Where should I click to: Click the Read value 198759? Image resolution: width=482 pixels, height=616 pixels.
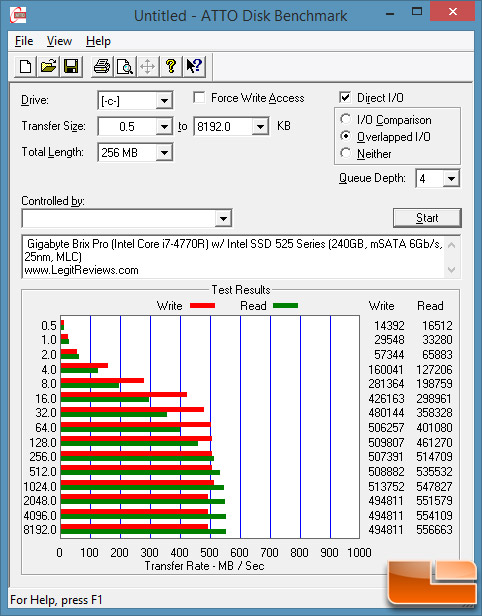pos(434,383)
